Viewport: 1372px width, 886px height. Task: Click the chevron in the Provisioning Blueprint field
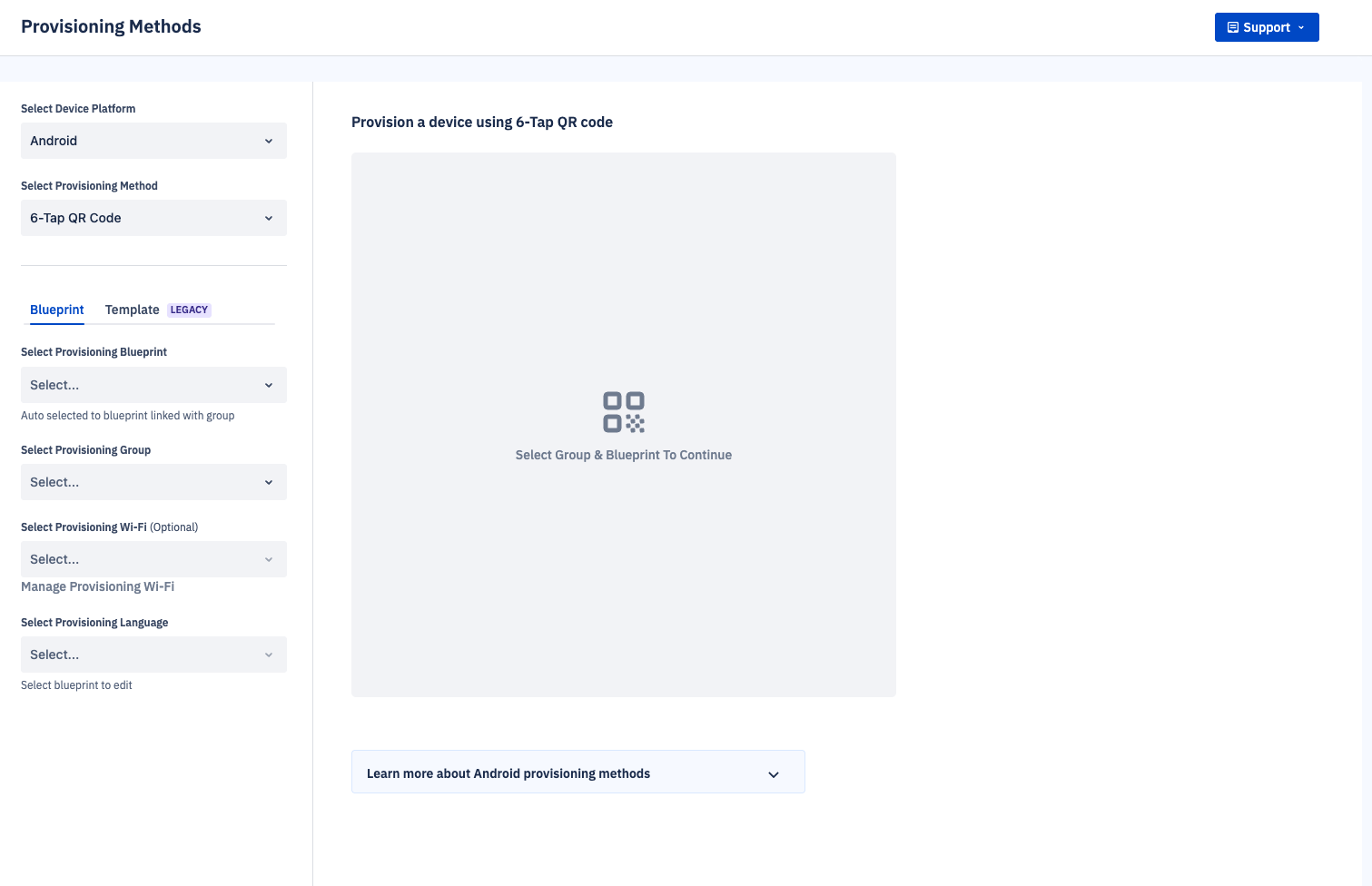[269, 385]
